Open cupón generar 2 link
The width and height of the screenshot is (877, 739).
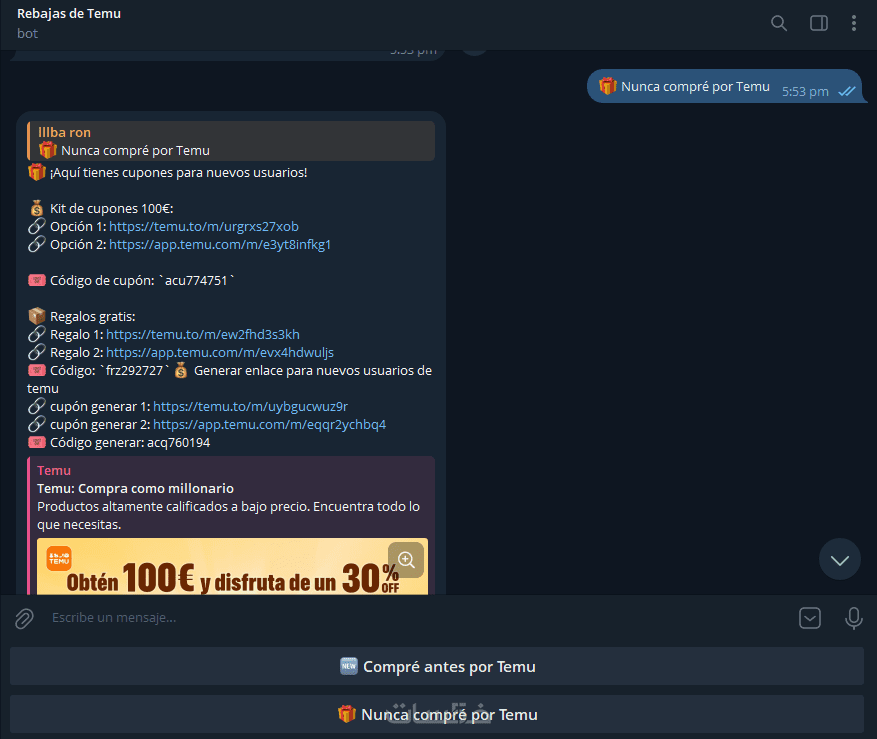(269, 425)
